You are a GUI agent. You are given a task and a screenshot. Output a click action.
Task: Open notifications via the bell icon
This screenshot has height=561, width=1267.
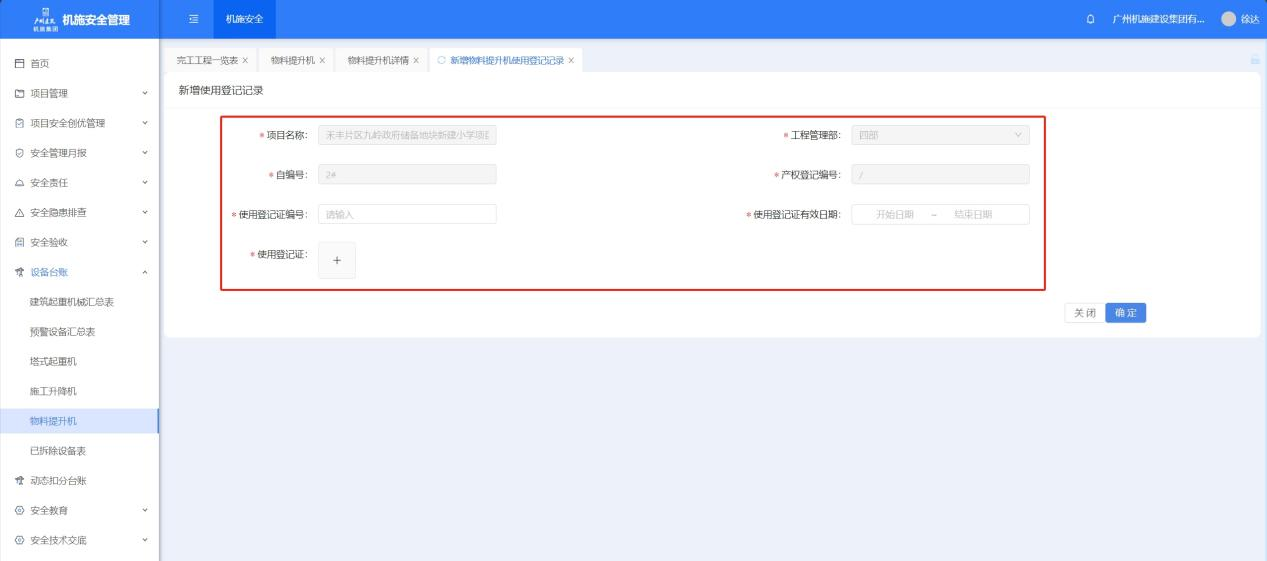pyautogui.click(x=1090, y=19)
